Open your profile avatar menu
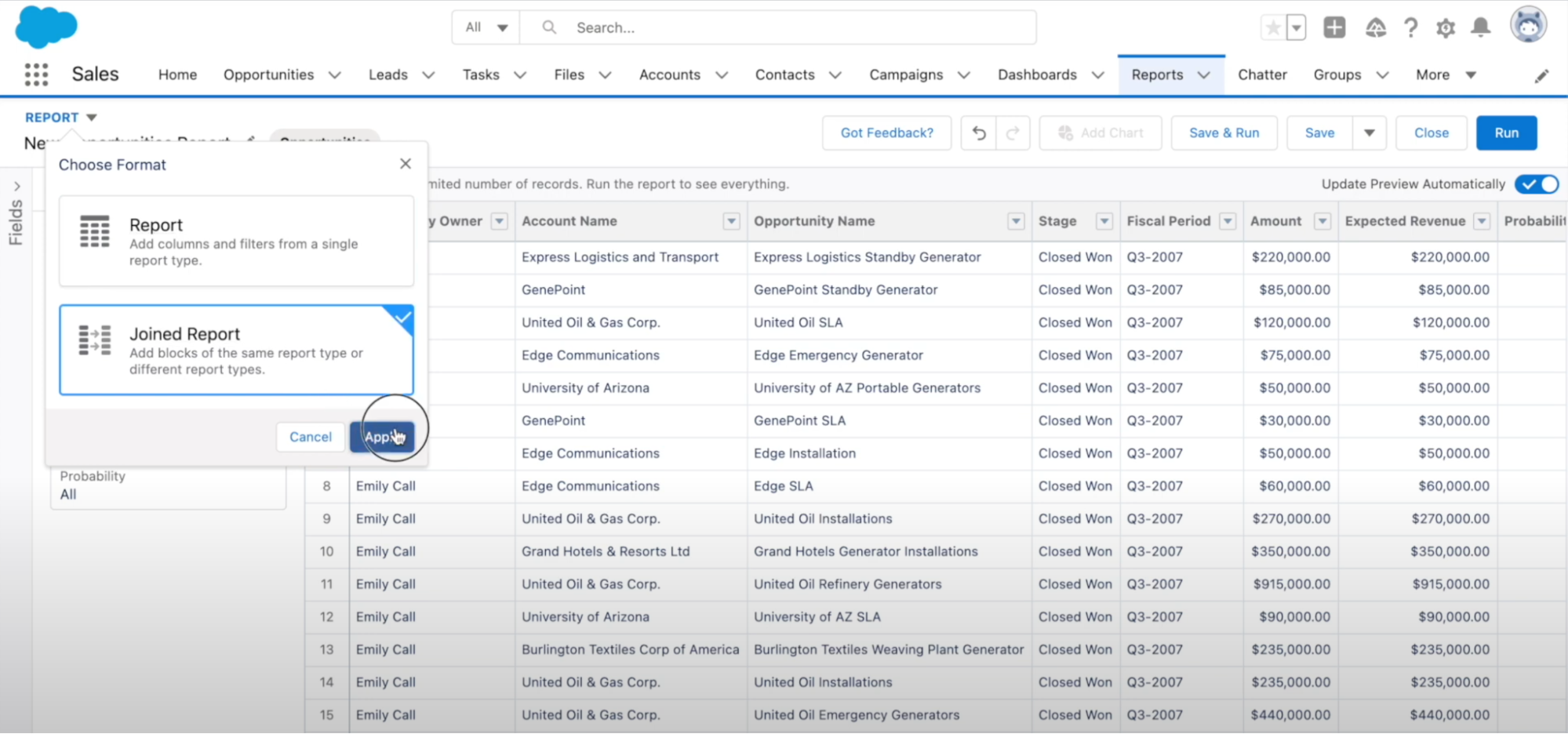1568x734 pixels. (1528, 24)
